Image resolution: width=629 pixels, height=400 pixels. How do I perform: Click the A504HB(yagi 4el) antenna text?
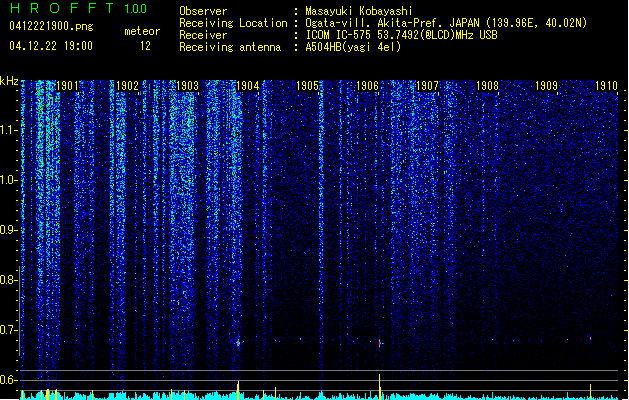tap(353, 47)
